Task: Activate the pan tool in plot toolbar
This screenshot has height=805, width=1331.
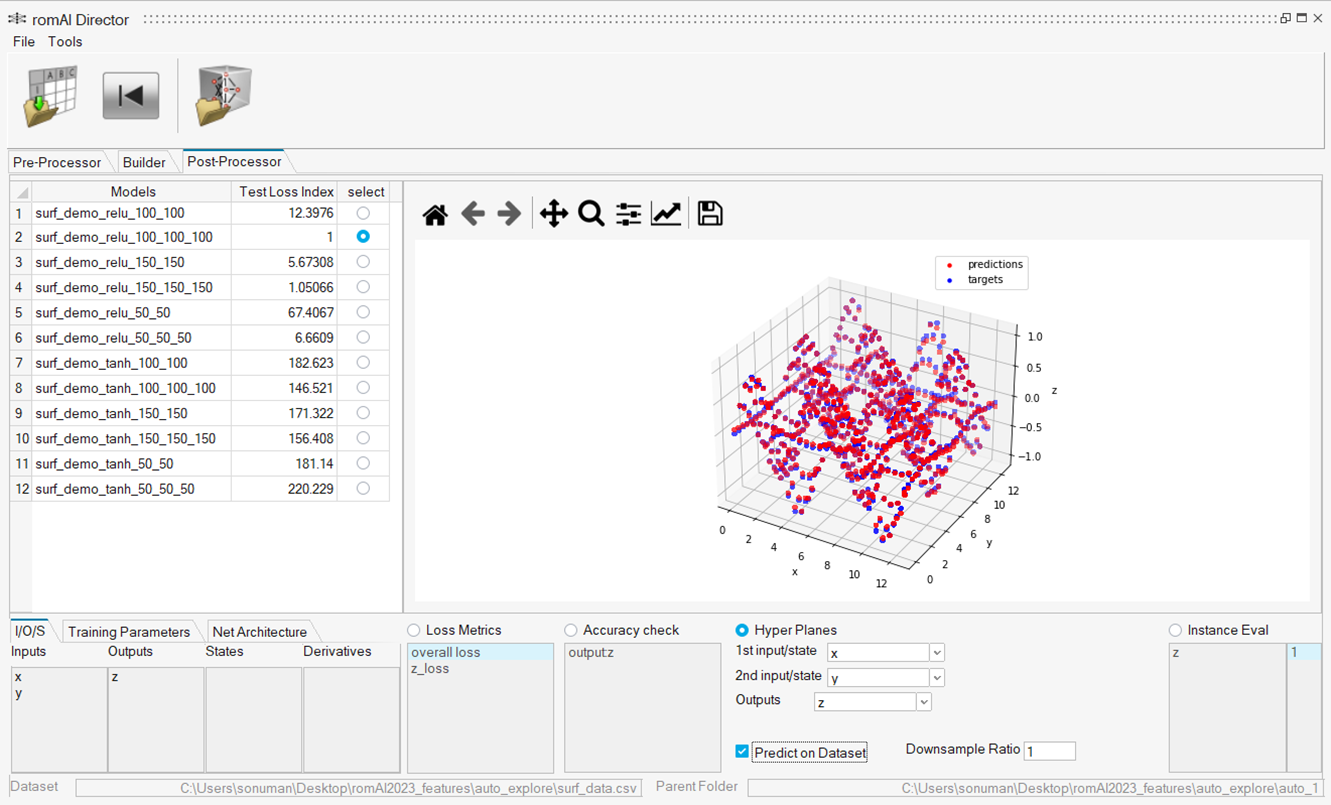Action: pos(553,214)
